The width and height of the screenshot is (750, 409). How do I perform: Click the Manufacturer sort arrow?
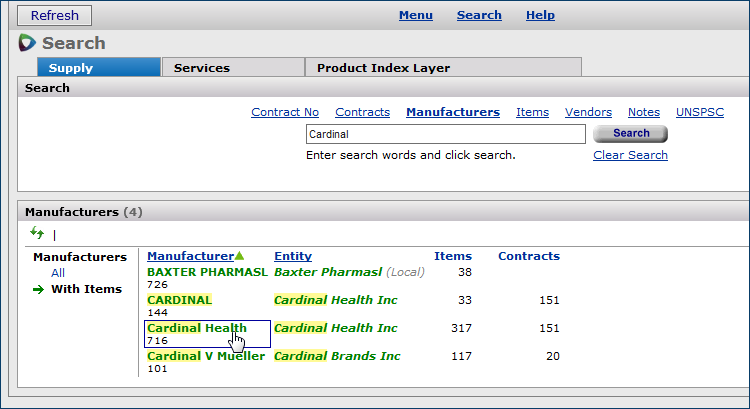[240, 256]
